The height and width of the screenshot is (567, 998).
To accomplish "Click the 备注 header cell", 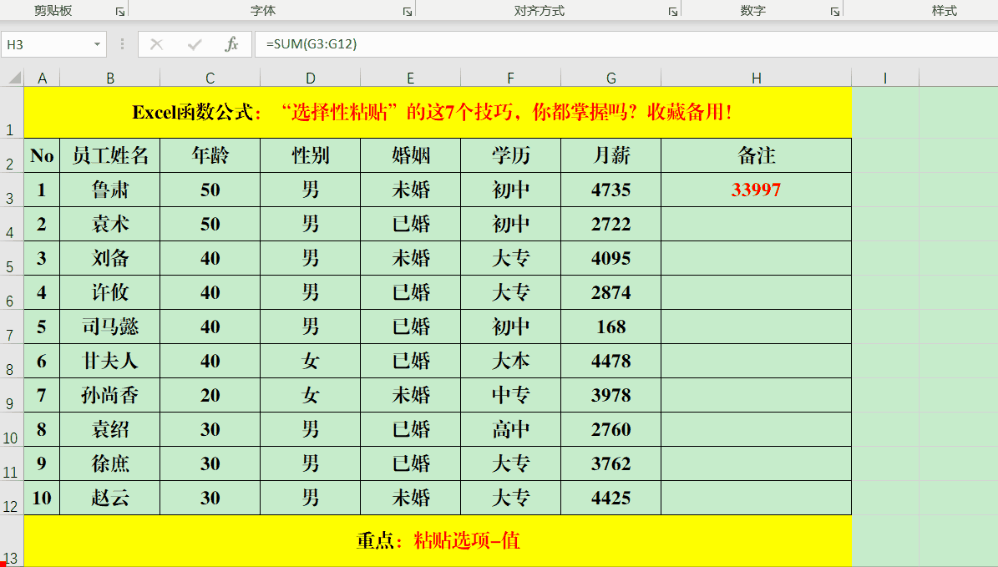I will (756, 156).
